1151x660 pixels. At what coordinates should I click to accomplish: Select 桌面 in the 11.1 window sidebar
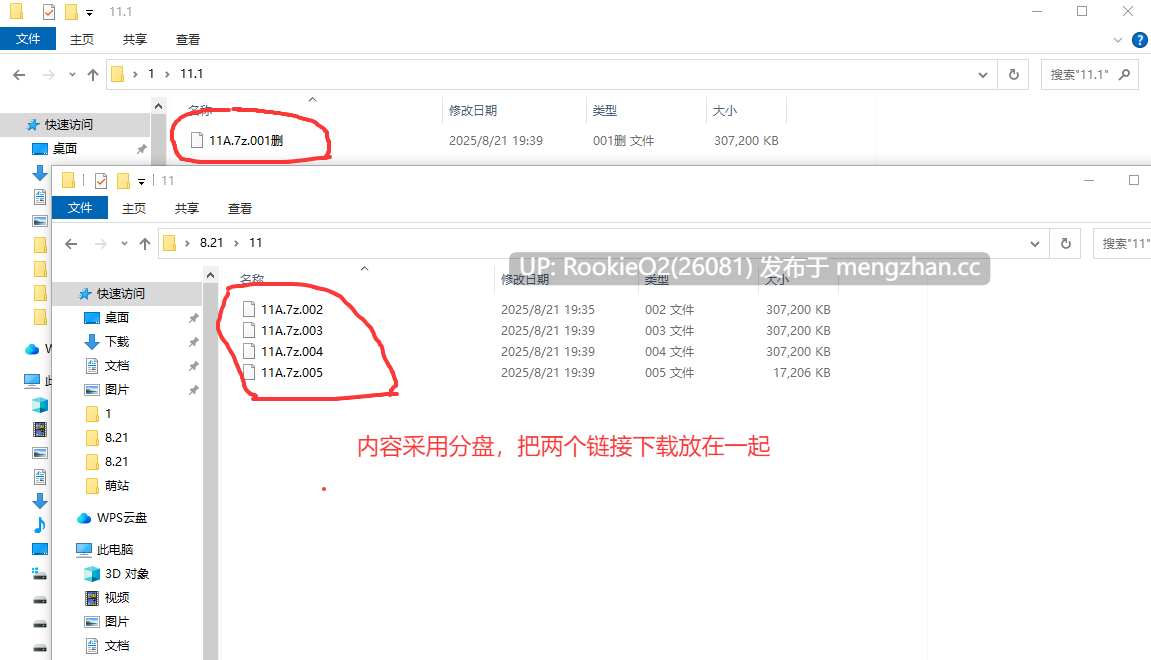[65, 148]
